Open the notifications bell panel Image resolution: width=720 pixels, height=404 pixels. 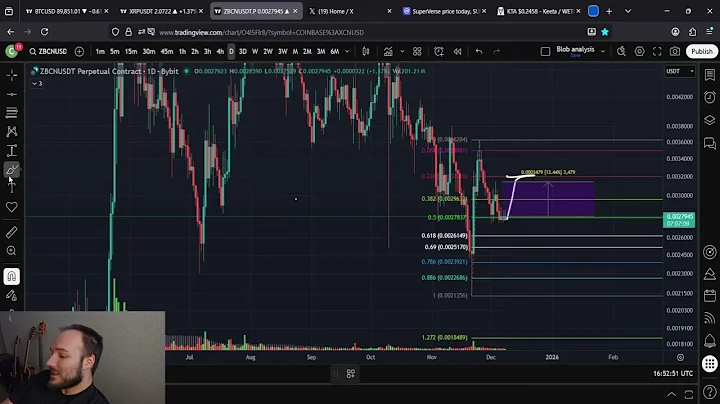click(x=710, y=341)
